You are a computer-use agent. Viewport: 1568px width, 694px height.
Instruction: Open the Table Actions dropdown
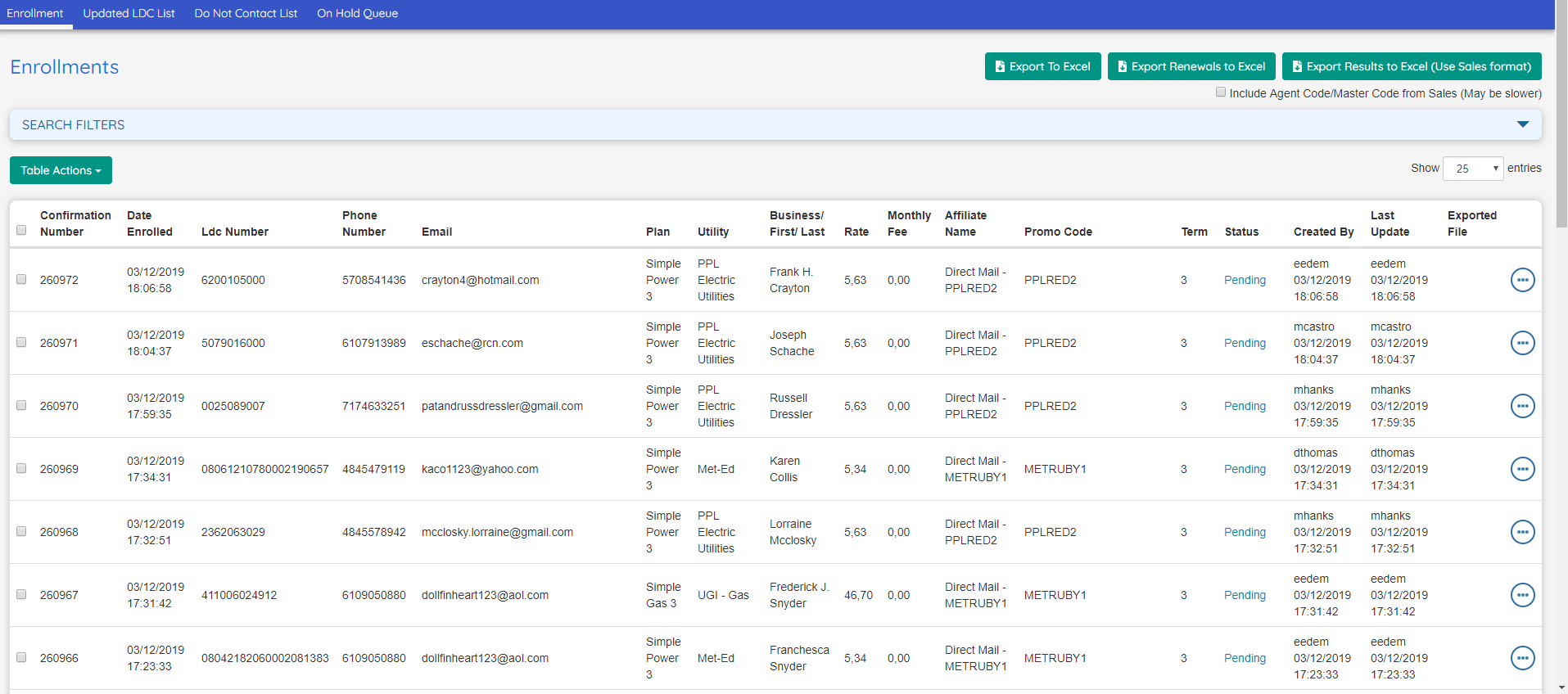61,170
